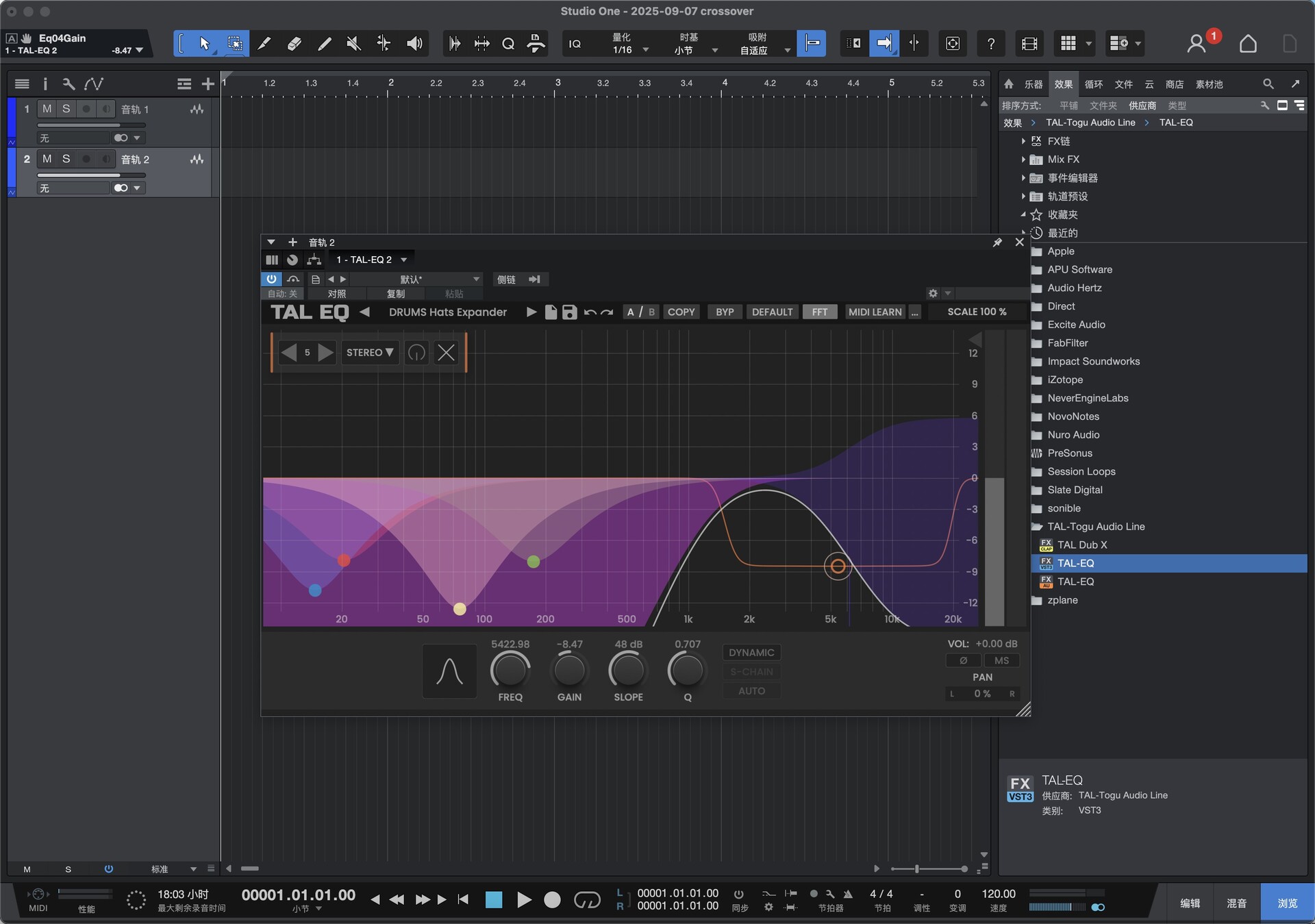Enable DYNAMIC mode for the band
1315x924 pixels.
pyautogui.click(x=751, y=653)
